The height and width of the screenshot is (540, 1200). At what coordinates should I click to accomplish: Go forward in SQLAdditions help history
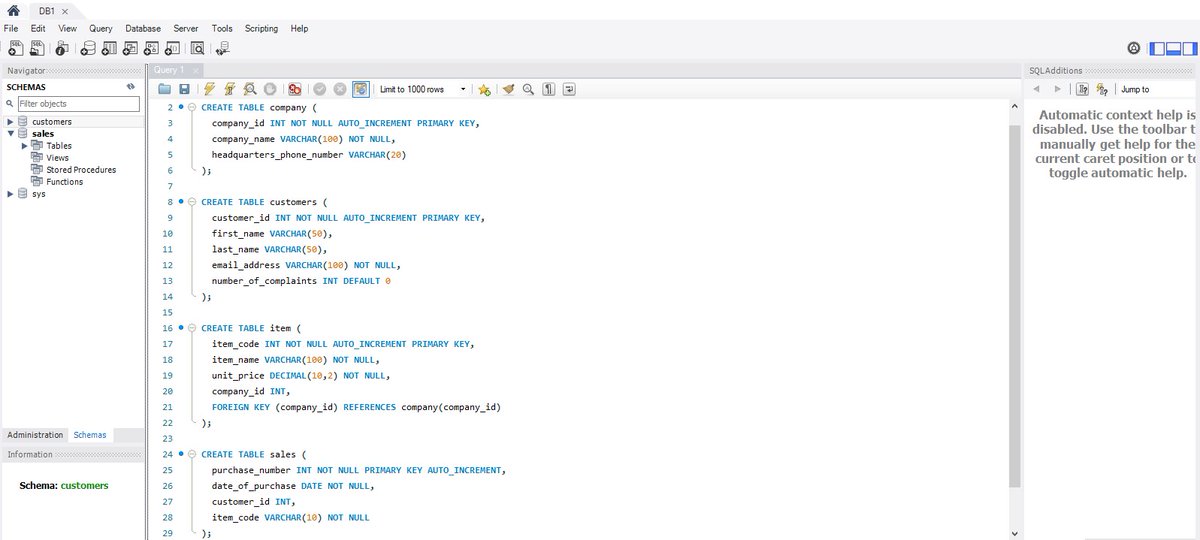[1057, 89]
